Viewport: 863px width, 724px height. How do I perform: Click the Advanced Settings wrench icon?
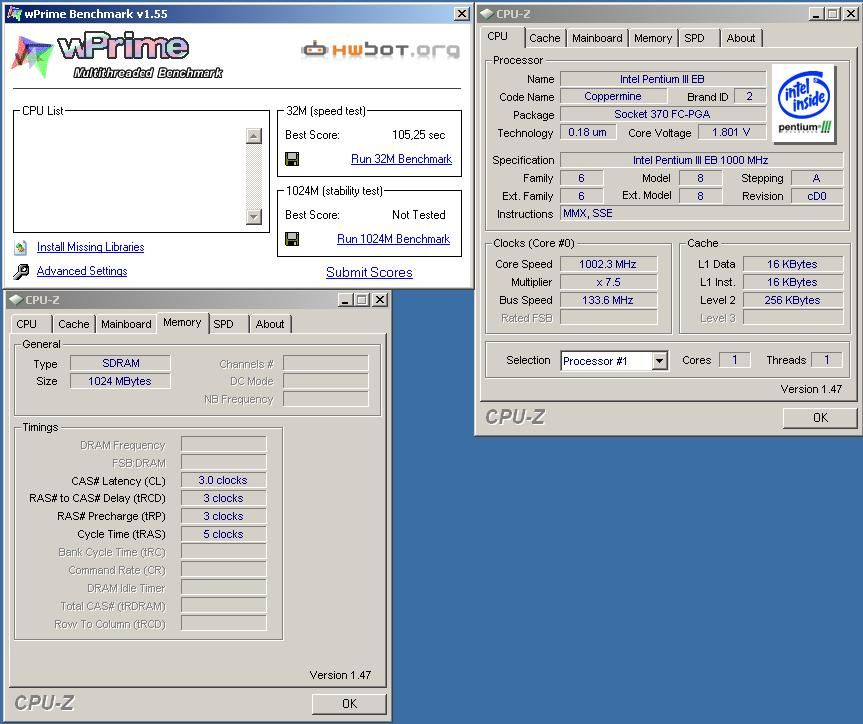[x=21, y=271]
